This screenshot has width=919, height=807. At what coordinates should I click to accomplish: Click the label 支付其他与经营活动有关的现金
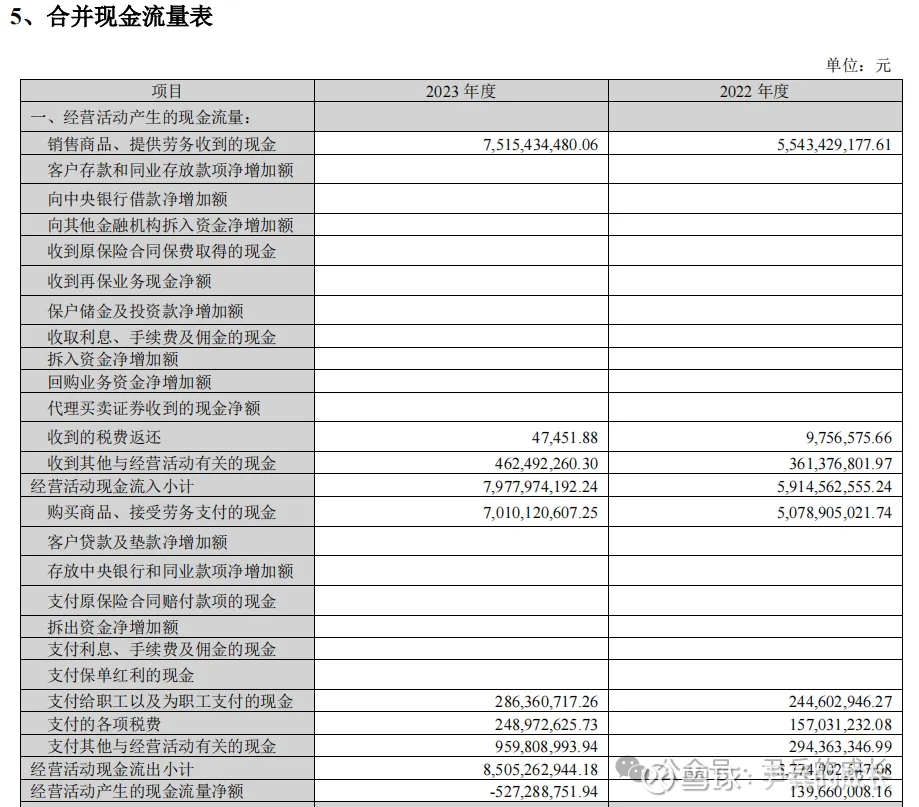pos(162,746)
